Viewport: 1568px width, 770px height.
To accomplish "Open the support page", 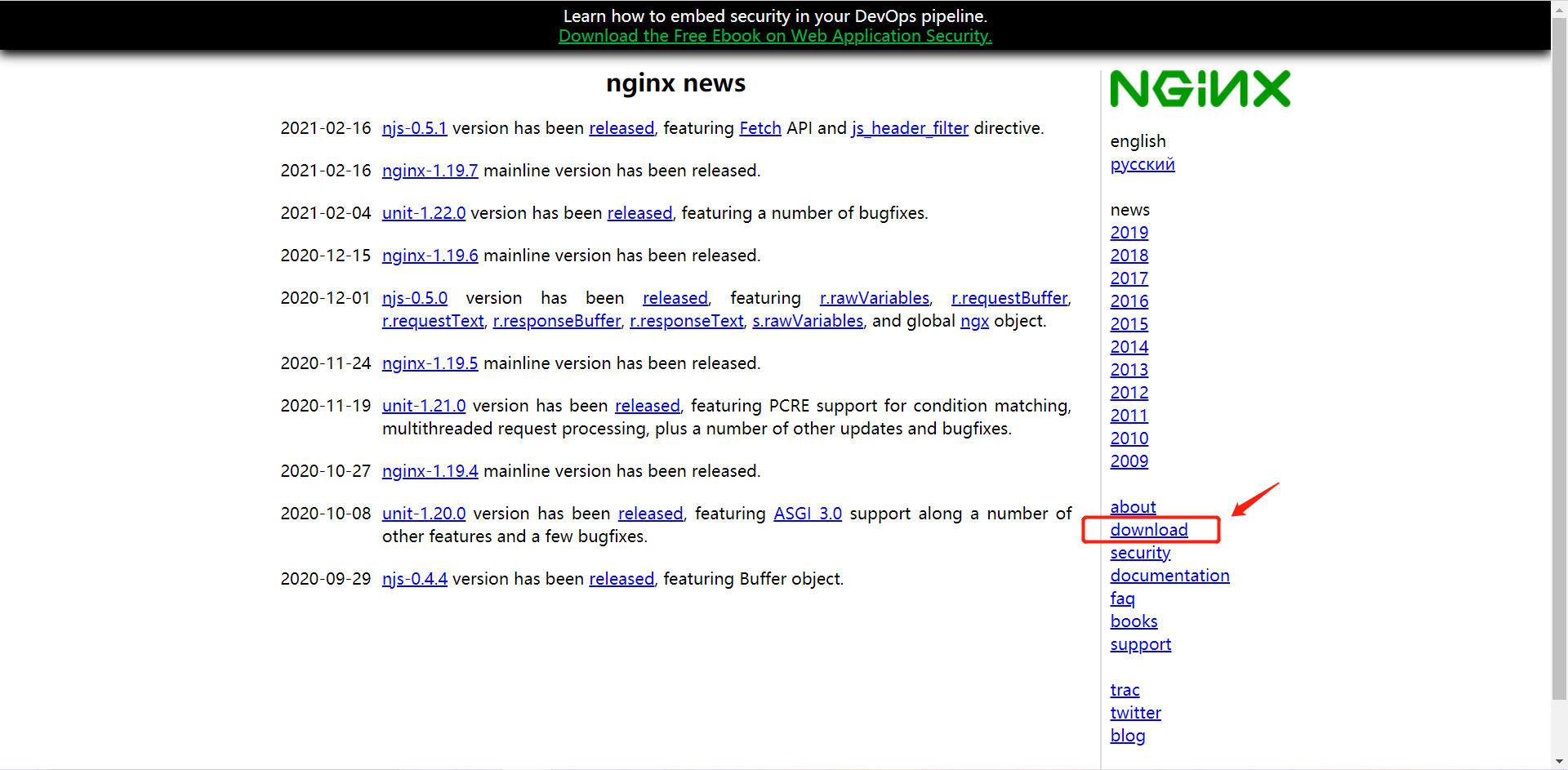I will (1140, 644).
